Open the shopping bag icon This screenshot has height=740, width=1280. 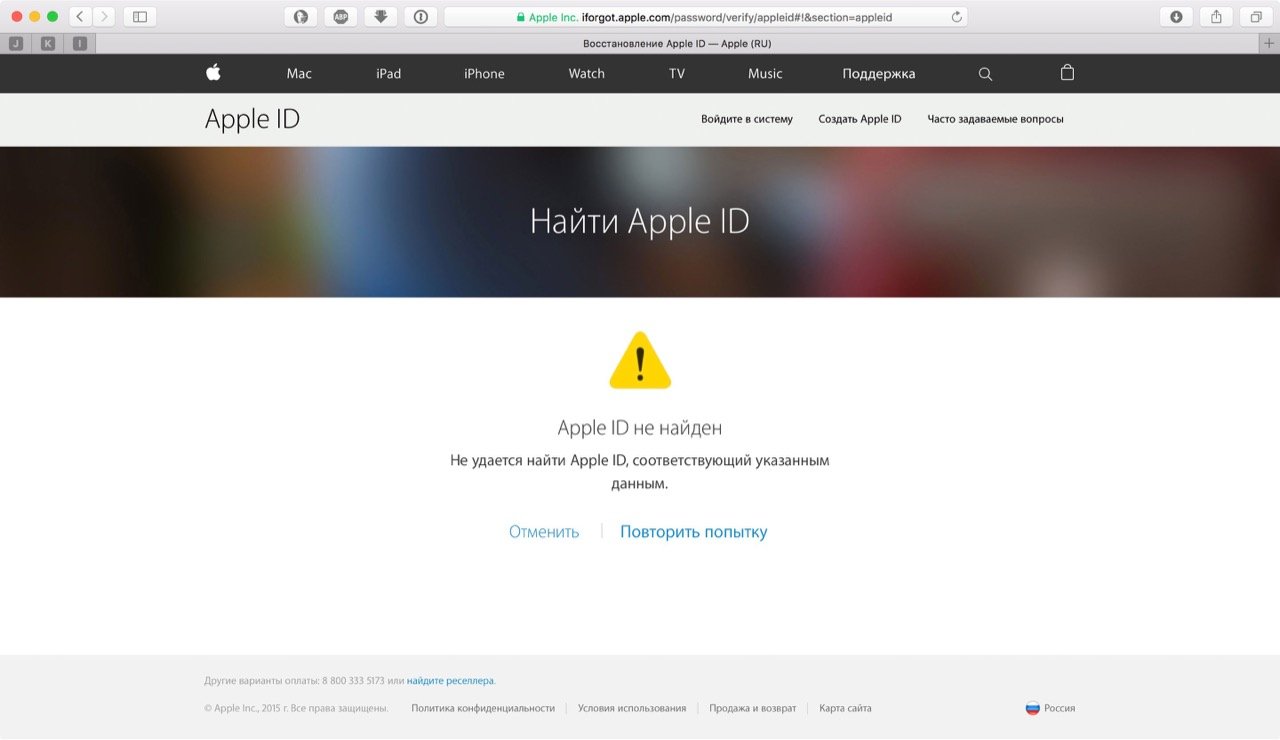click(1067, 73)
